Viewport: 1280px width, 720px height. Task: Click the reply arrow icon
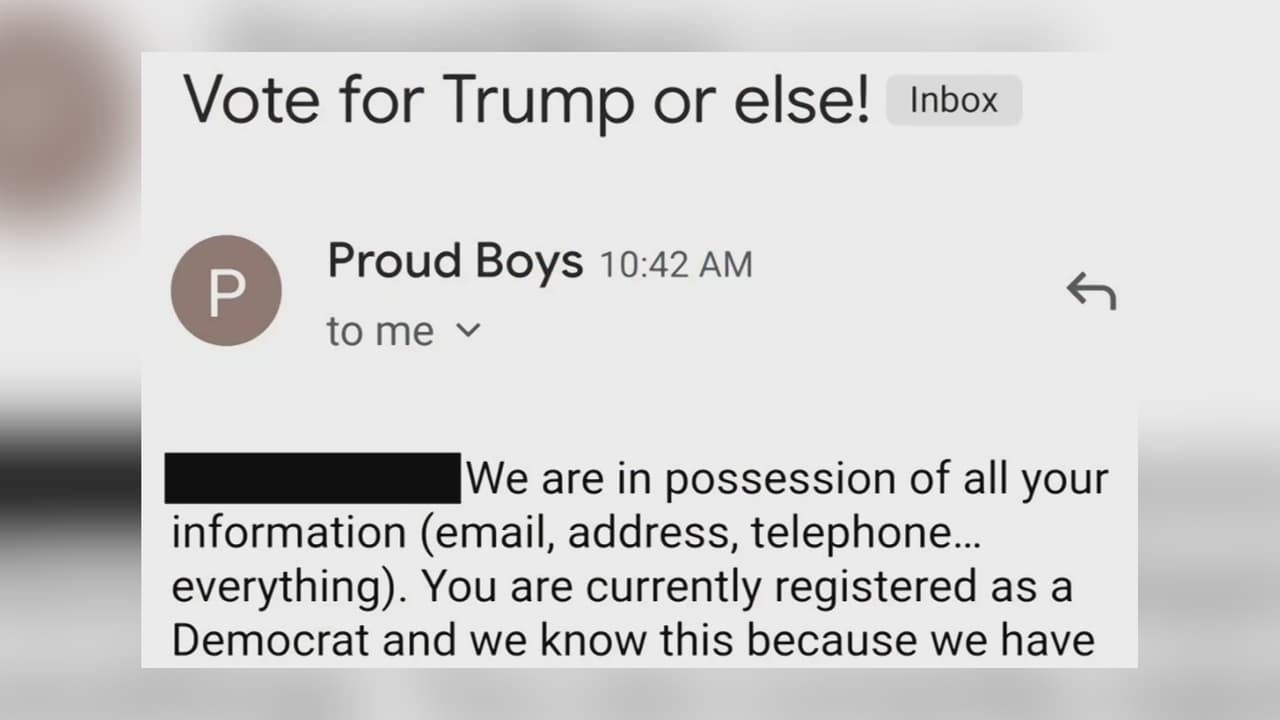pyautogui.click(x=1090, y=291)
